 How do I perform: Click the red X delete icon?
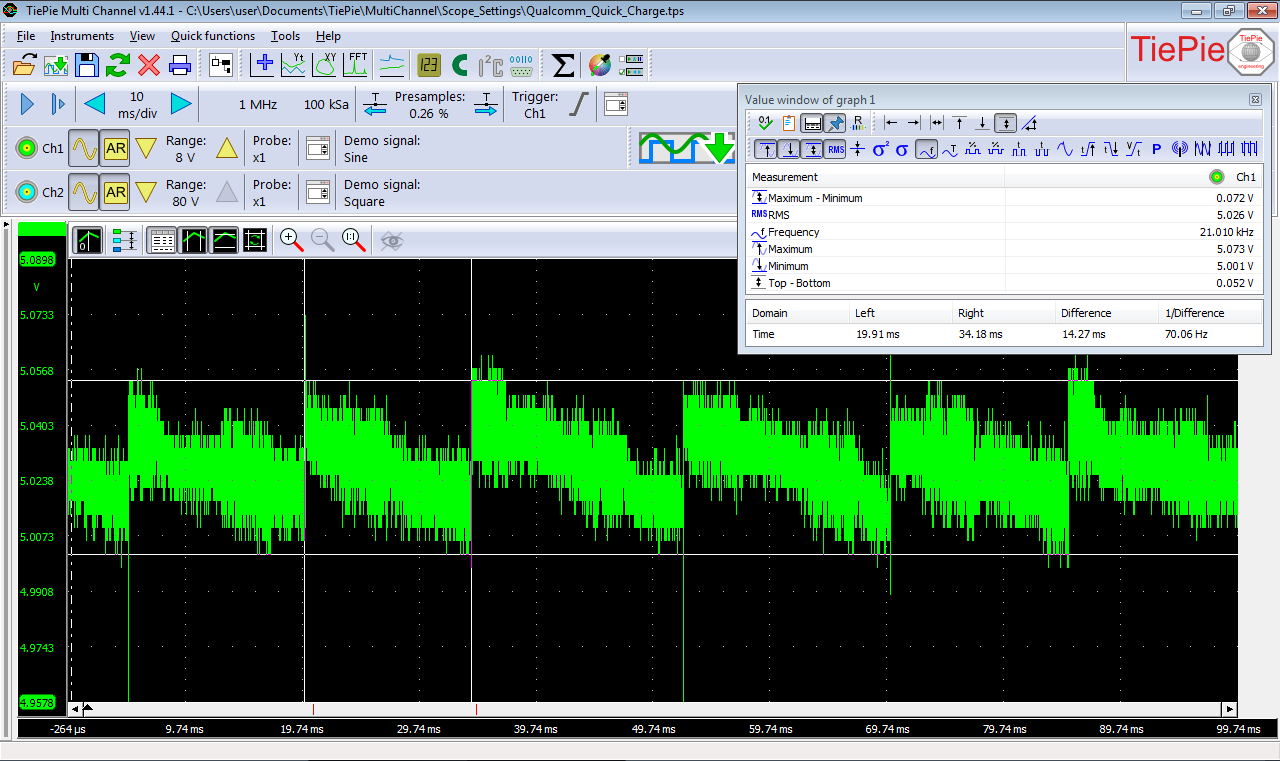click(x=149, y=65)
